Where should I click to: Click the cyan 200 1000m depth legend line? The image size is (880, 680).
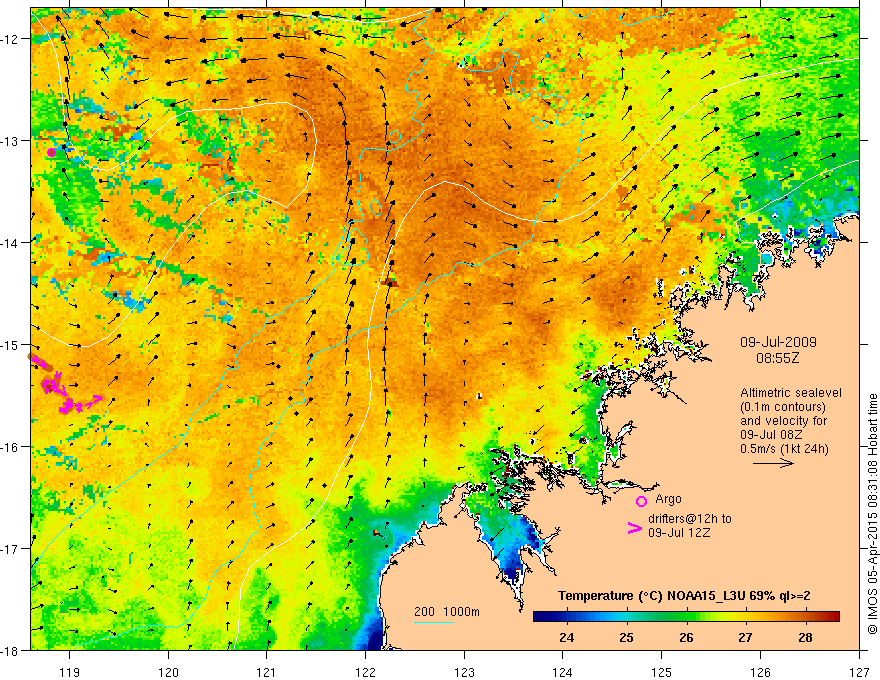[433, 622]
